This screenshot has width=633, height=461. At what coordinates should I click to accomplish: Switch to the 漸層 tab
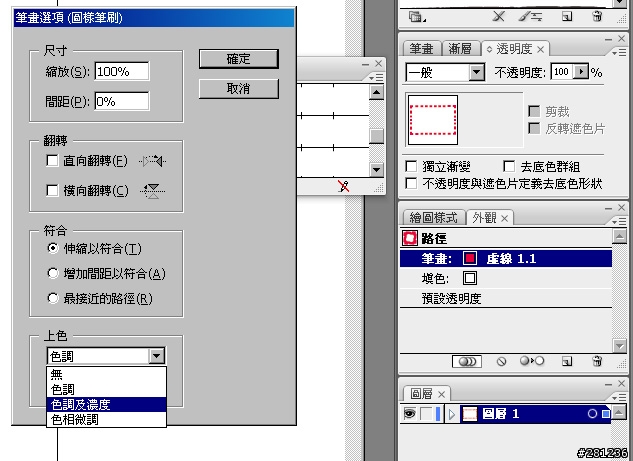(x=460, y=49)
